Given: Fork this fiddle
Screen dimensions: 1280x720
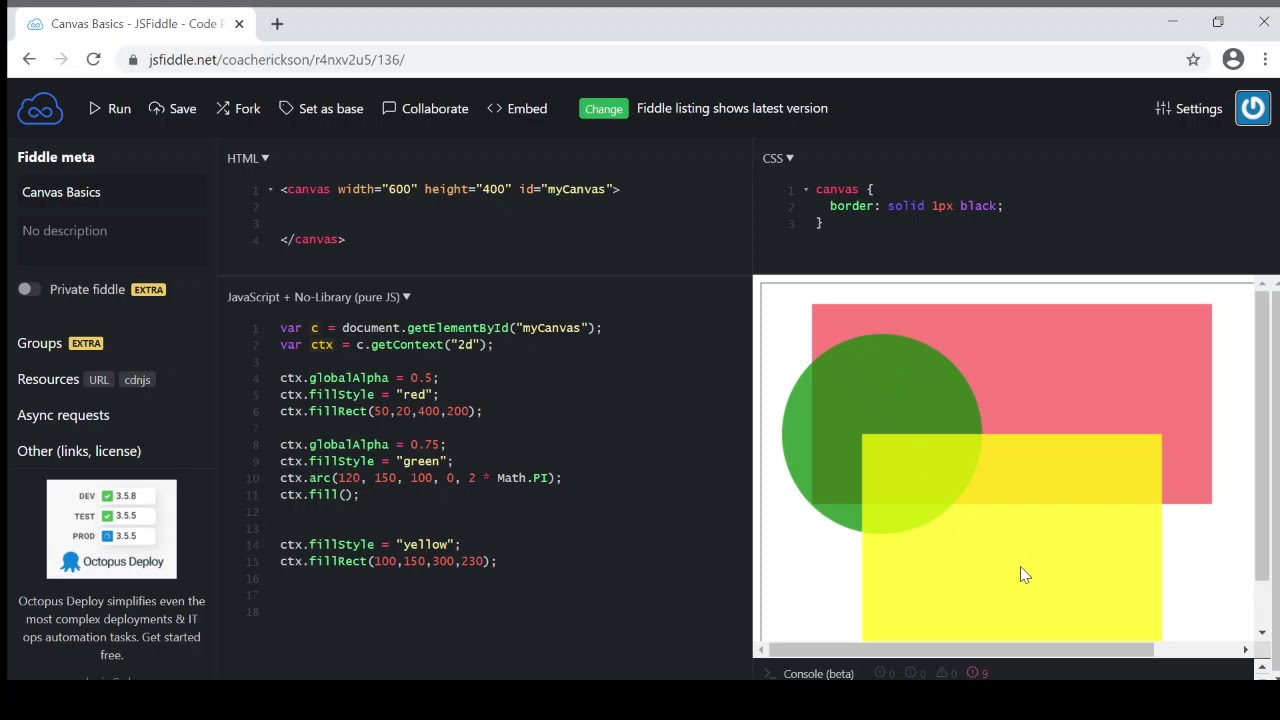Looking at the screenshot, I should coord(238,108).
